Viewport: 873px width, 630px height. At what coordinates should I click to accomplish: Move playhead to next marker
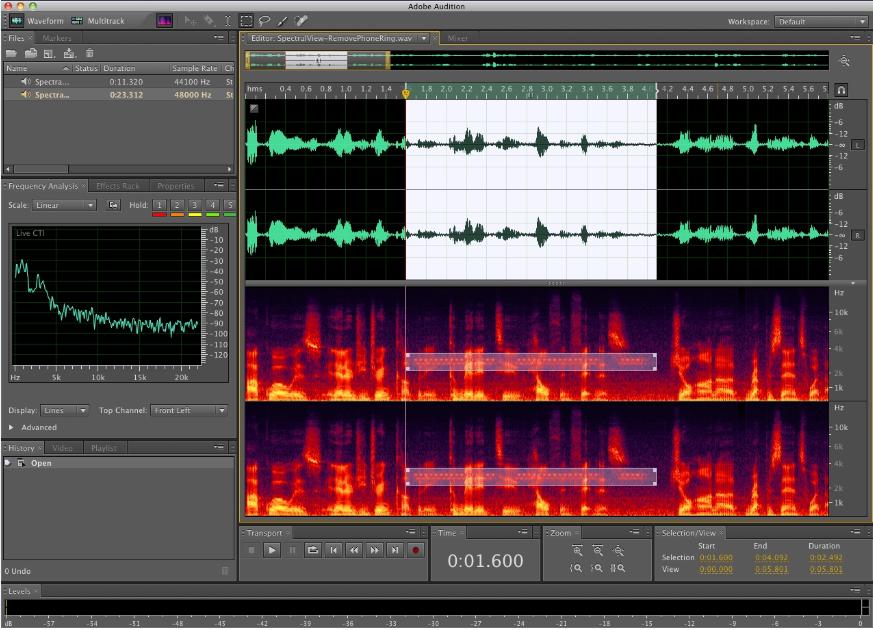(395, 550)
